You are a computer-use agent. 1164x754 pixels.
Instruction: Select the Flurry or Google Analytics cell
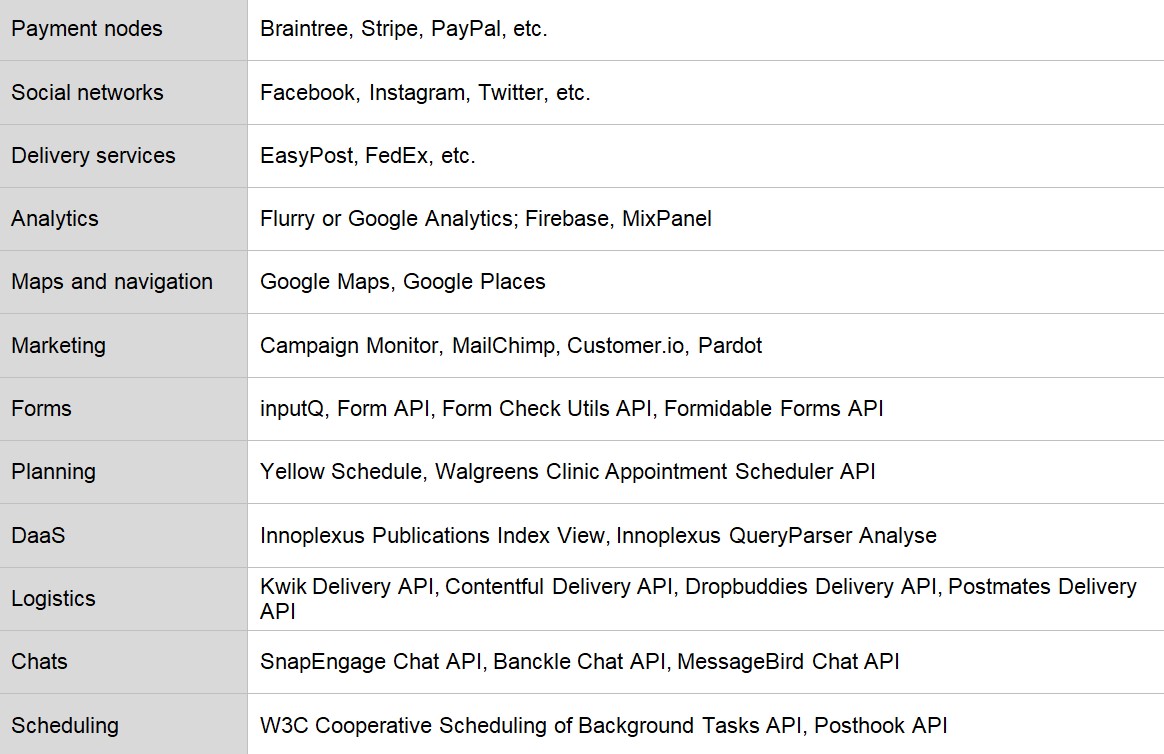coord(485,218)
